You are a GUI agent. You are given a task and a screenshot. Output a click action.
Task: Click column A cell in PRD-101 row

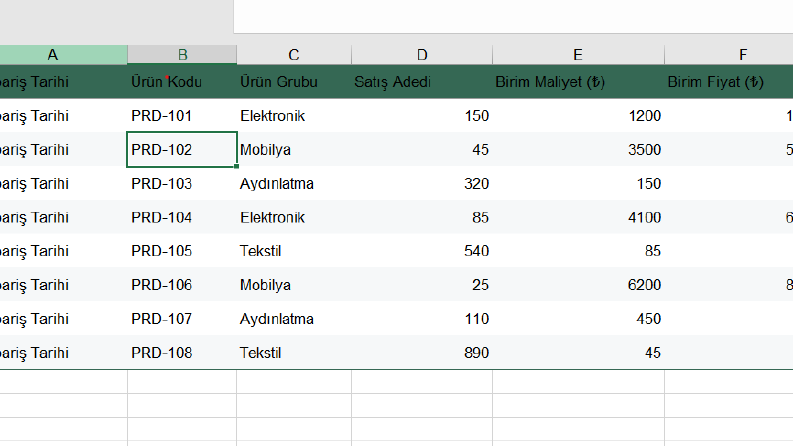tap(63, 116)
